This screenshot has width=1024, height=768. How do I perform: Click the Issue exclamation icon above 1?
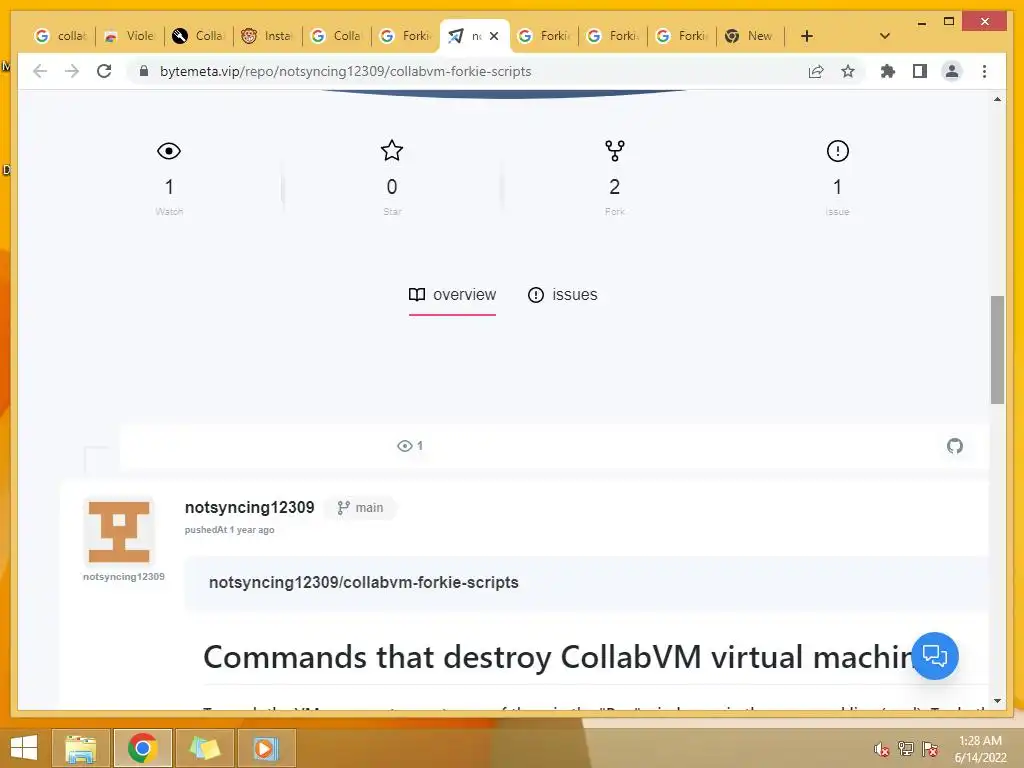(x=837, y=151)
